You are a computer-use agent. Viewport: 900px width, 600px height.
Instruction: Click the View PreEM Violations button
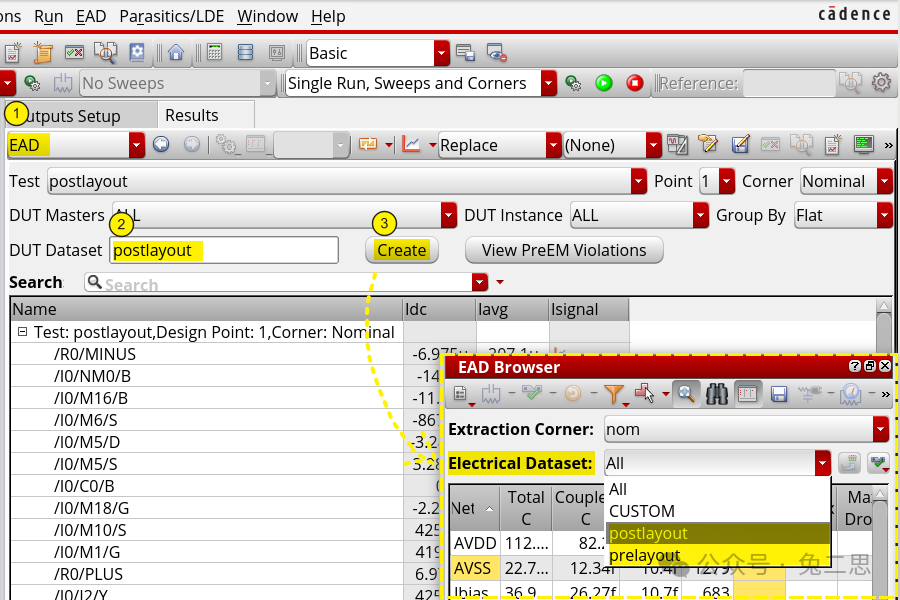(564, 250)
